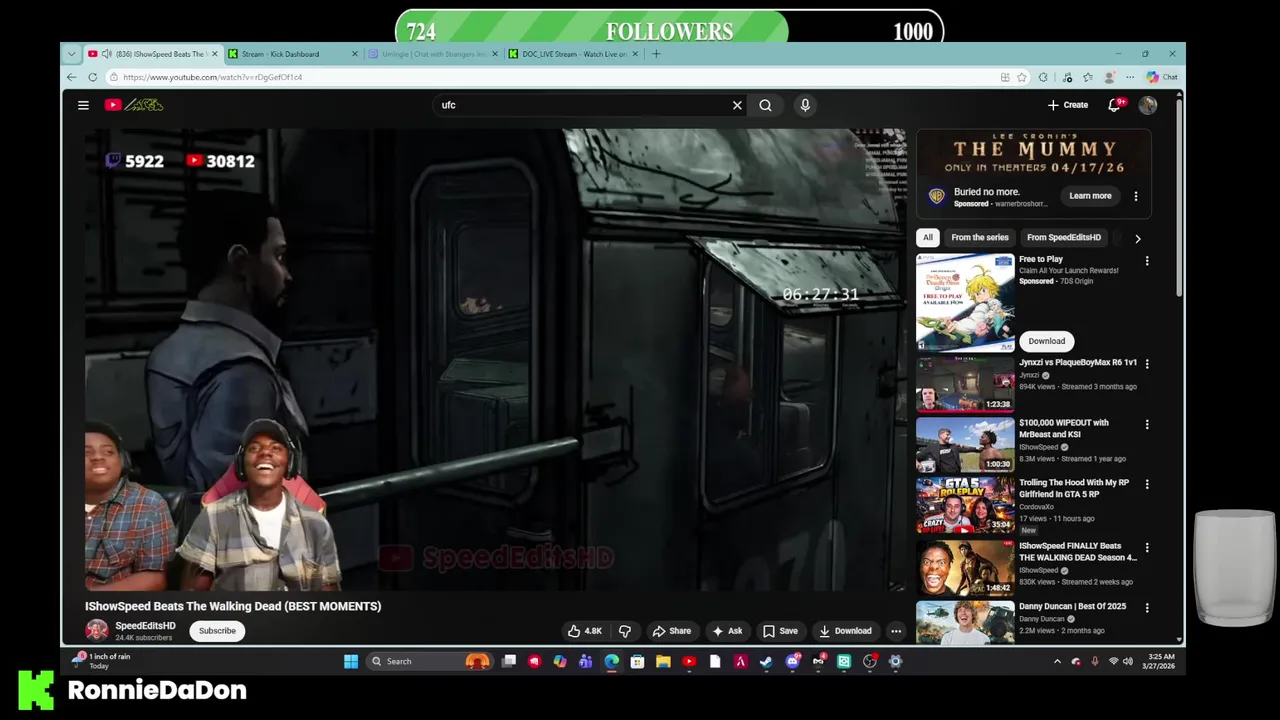Click the video player to pause
The image size is (1280, 720).
[495, 360]
